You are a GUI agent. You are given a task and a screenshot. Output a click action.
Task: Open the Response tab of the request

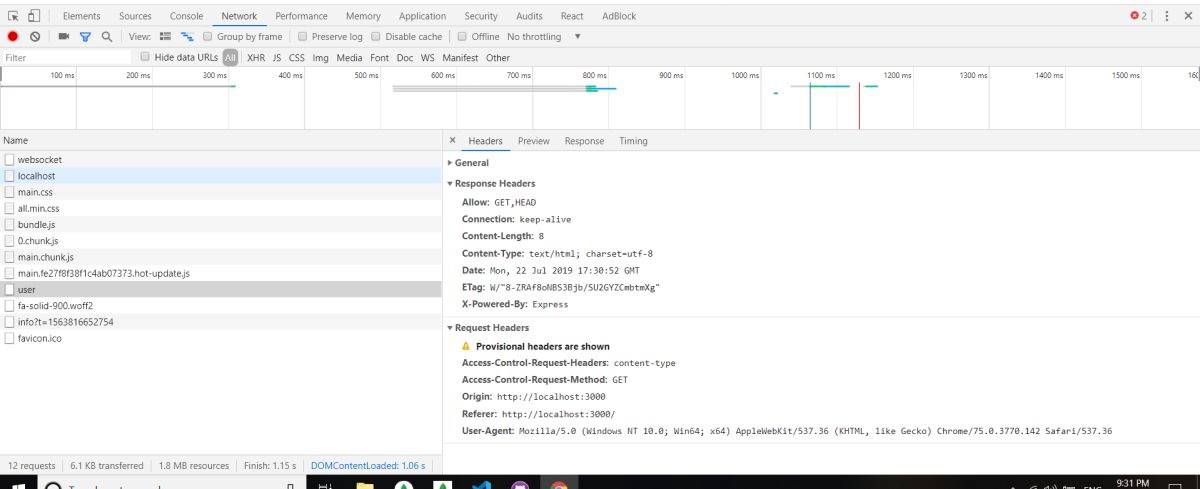(584, 141)
